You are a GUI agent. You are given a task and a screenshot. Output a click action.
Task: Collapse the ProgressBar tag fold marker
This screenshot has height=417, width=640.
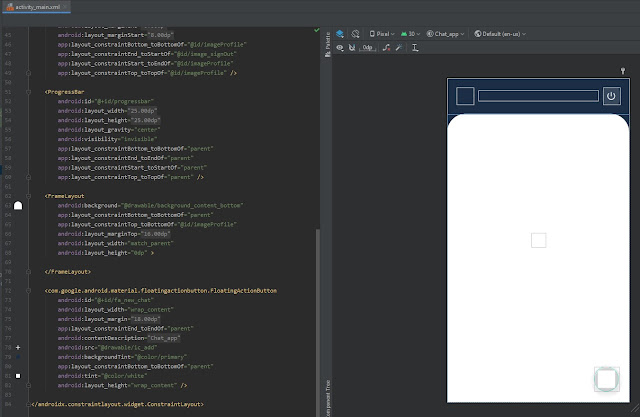click(29, 90)
